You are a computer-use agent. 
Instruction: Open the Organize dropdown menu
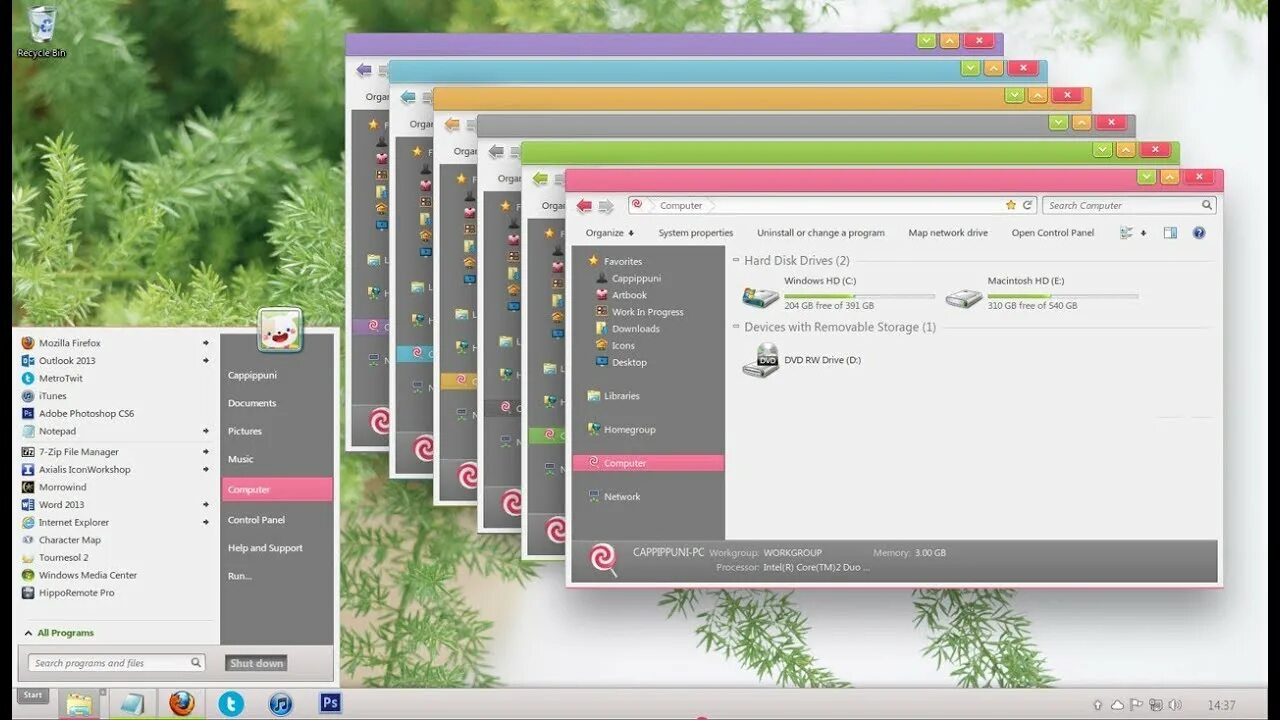tap(610, 233)
